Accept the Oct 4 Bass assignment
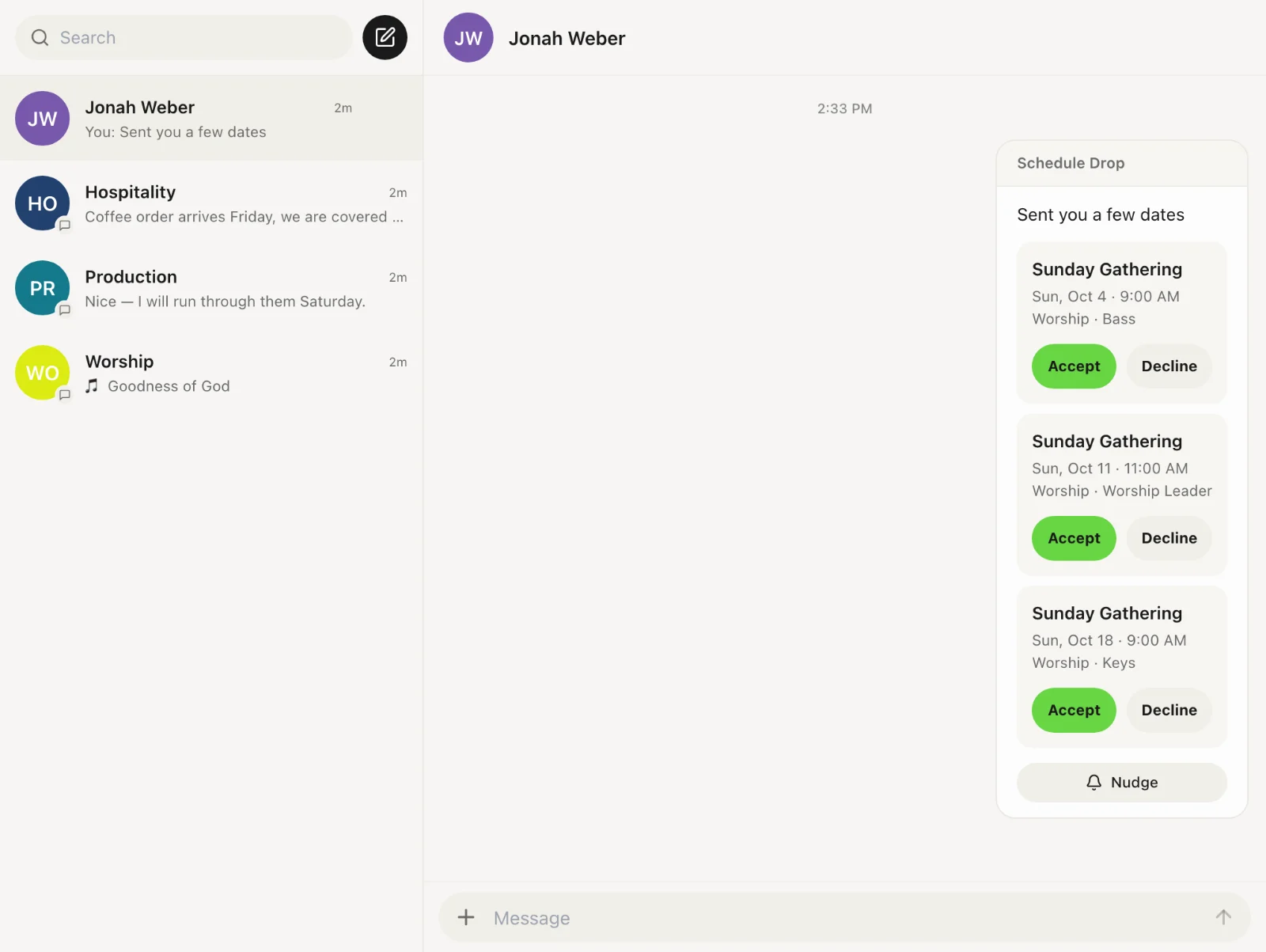 pos(1074,366)
